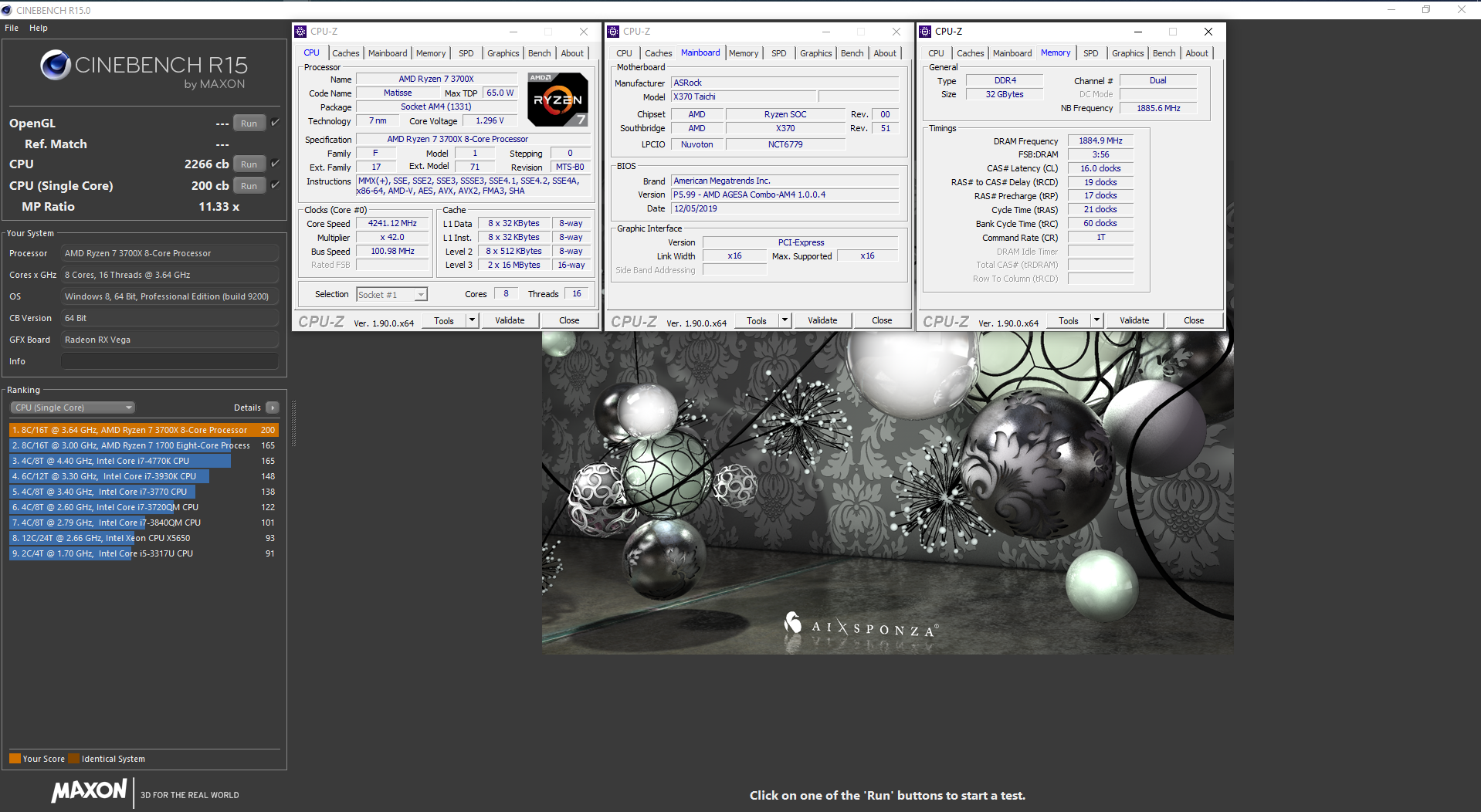Click the Memory CPU-Z window's title icon
Image resolution: width=1481 pixels, height=812 pixels.
[x=926, y=32]
